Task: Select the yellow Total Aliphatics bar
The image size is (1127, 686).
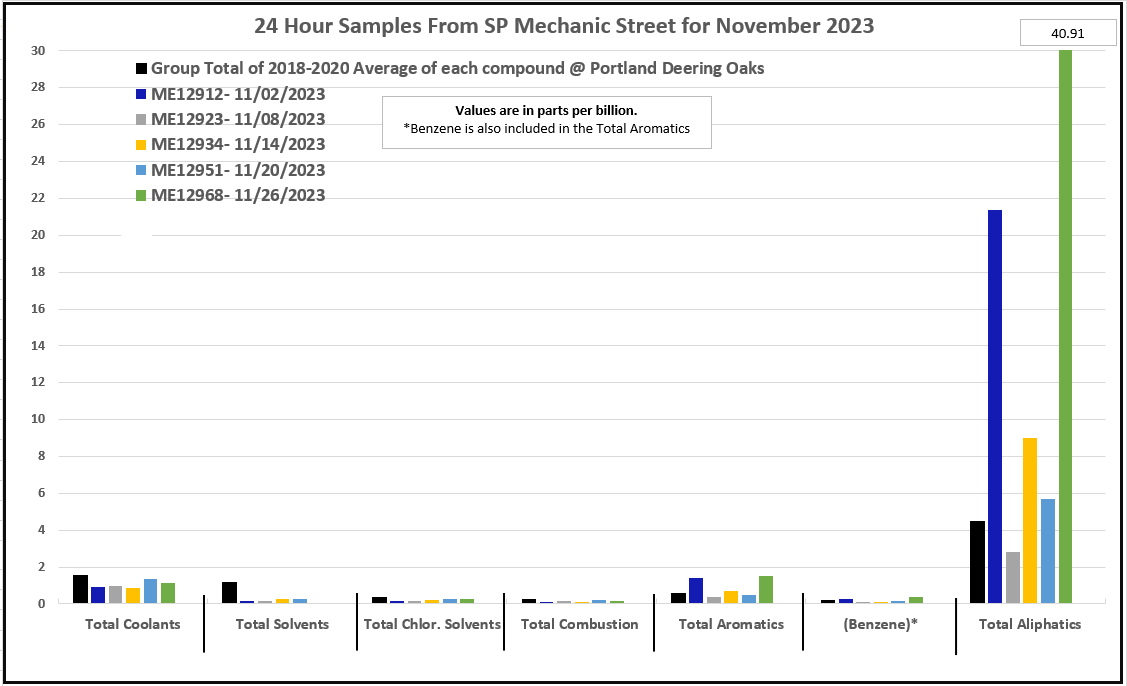Action: click(1030, 520)
